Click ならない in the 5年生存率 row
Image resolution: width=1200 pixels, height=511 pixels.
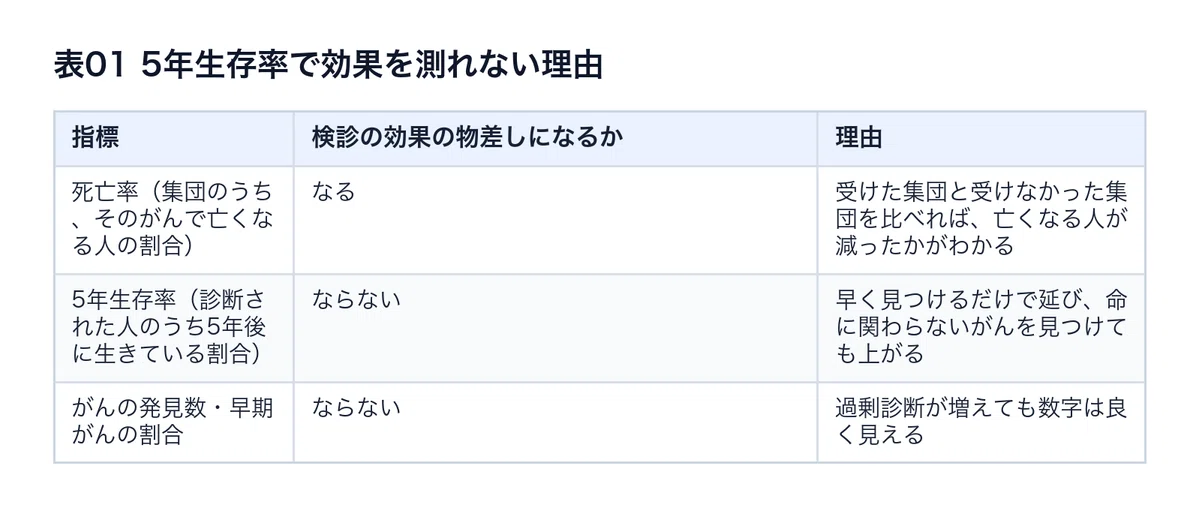[356, 299]
